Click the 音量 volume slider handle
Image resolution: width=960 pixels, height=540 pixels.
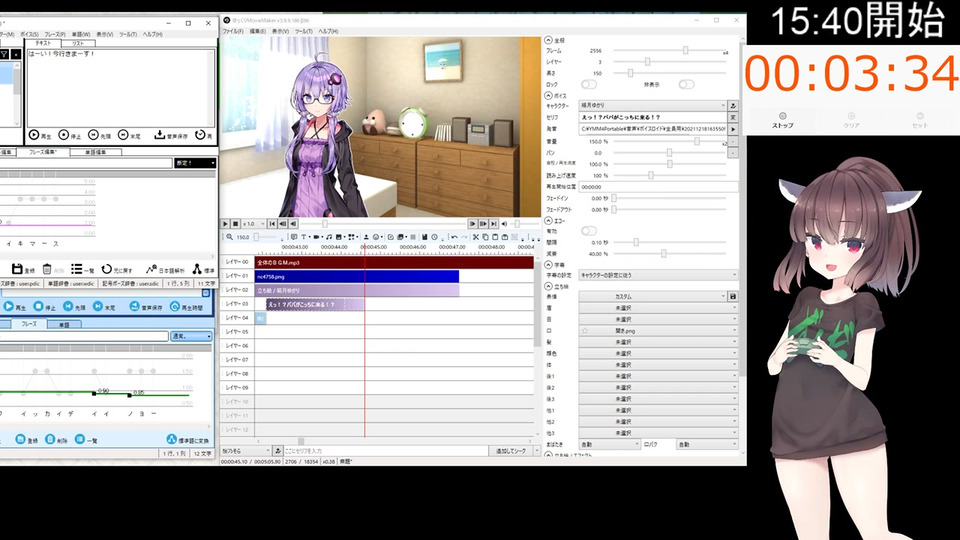(x=697, y=141)
